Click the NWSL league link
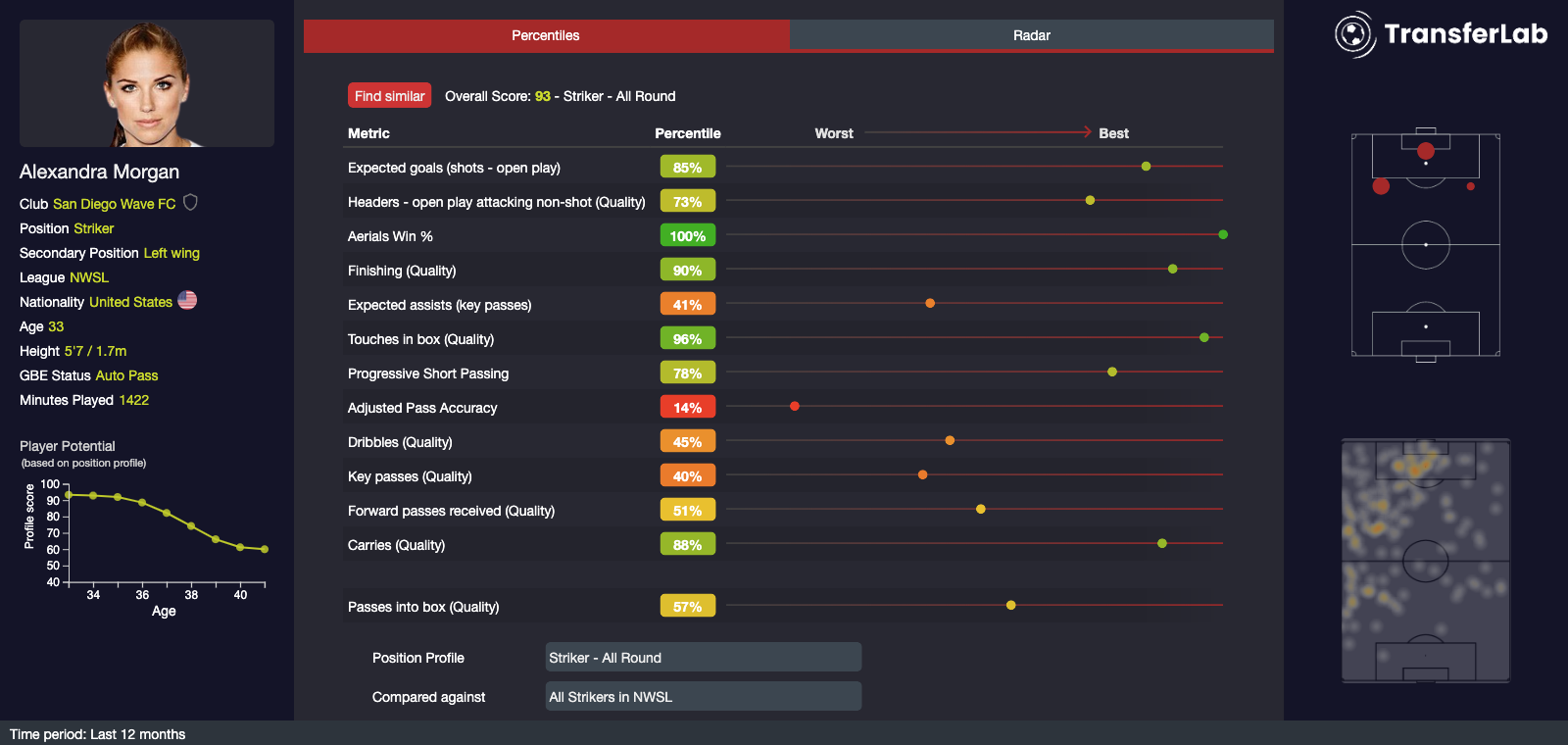The width and height of the screenshot is (1568, 745). coord(89,277)
